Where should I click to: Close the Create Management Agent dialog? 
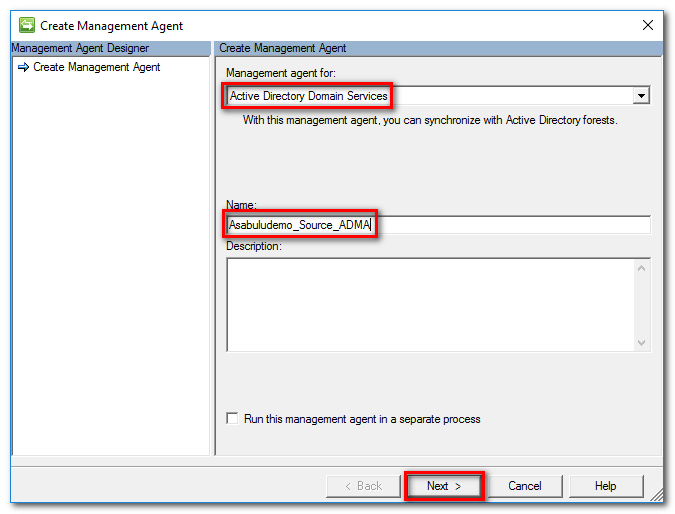coord(647,25)
